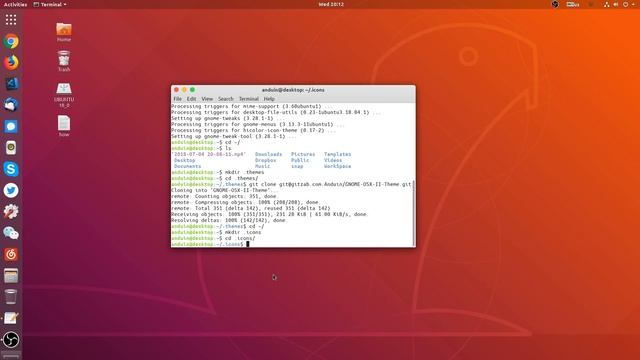Click Activities in the top bar
This screenshot has height=360, width=640.
coord(15,4)
